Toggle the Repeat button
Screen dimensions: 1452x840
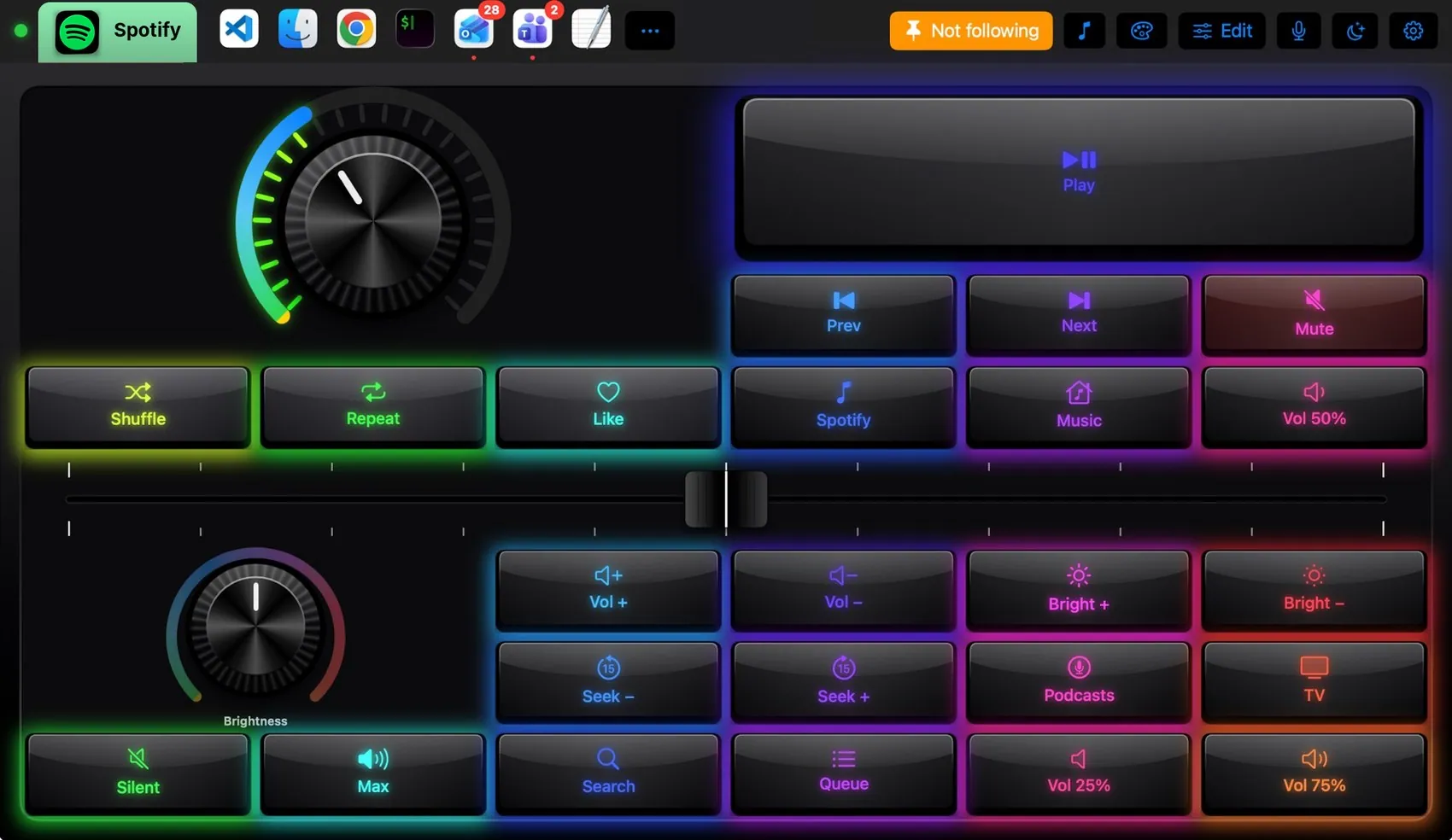pyautogui.click(x=373, y=406)
